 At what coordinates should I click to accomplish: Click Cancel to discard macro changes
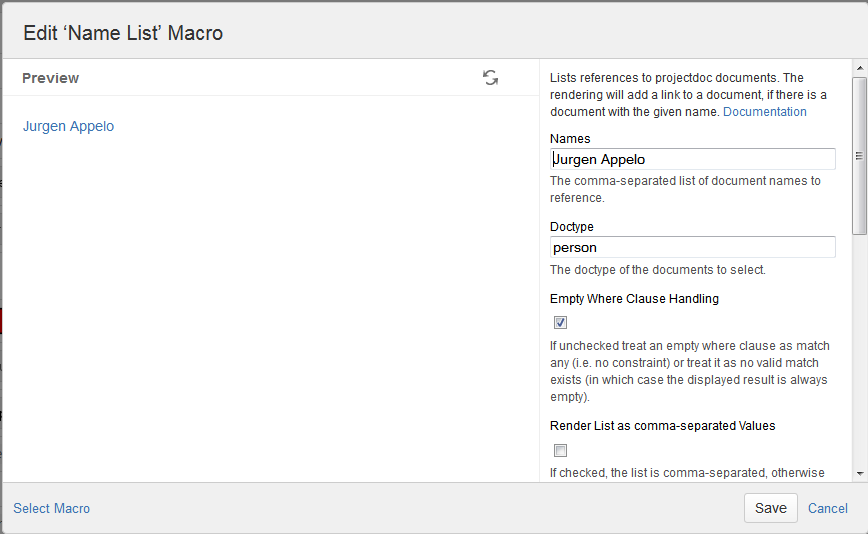(x=827, y=508)
